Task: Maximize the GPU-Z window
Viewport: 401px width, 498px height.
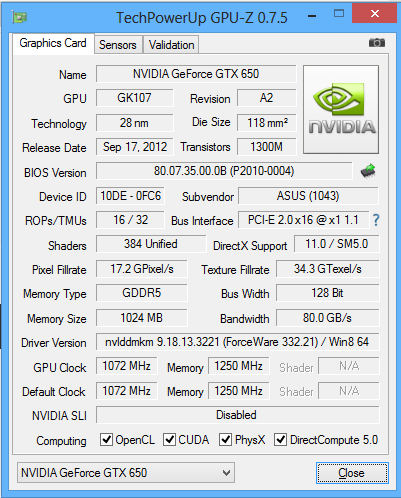Action: click(x=339, y=13)
